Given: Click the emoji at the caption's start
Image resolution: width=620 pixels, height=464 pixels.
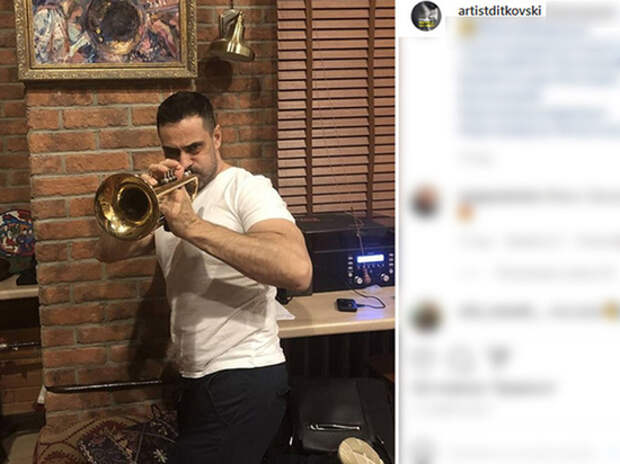Looking at the screenshot, I should tap(467, 28).
